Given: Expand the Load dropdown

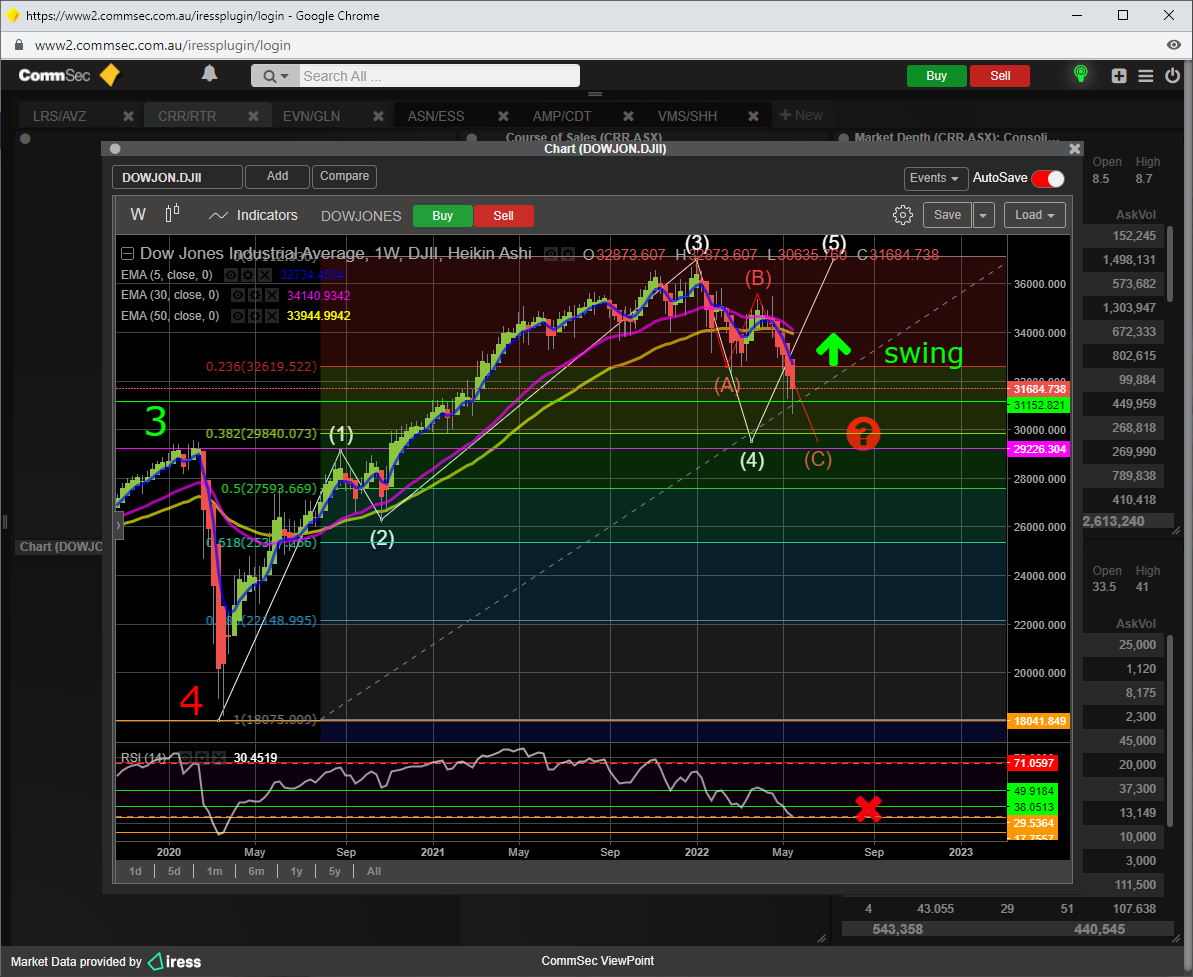Looking at the screenshot, I should (x=1034, y=215).
